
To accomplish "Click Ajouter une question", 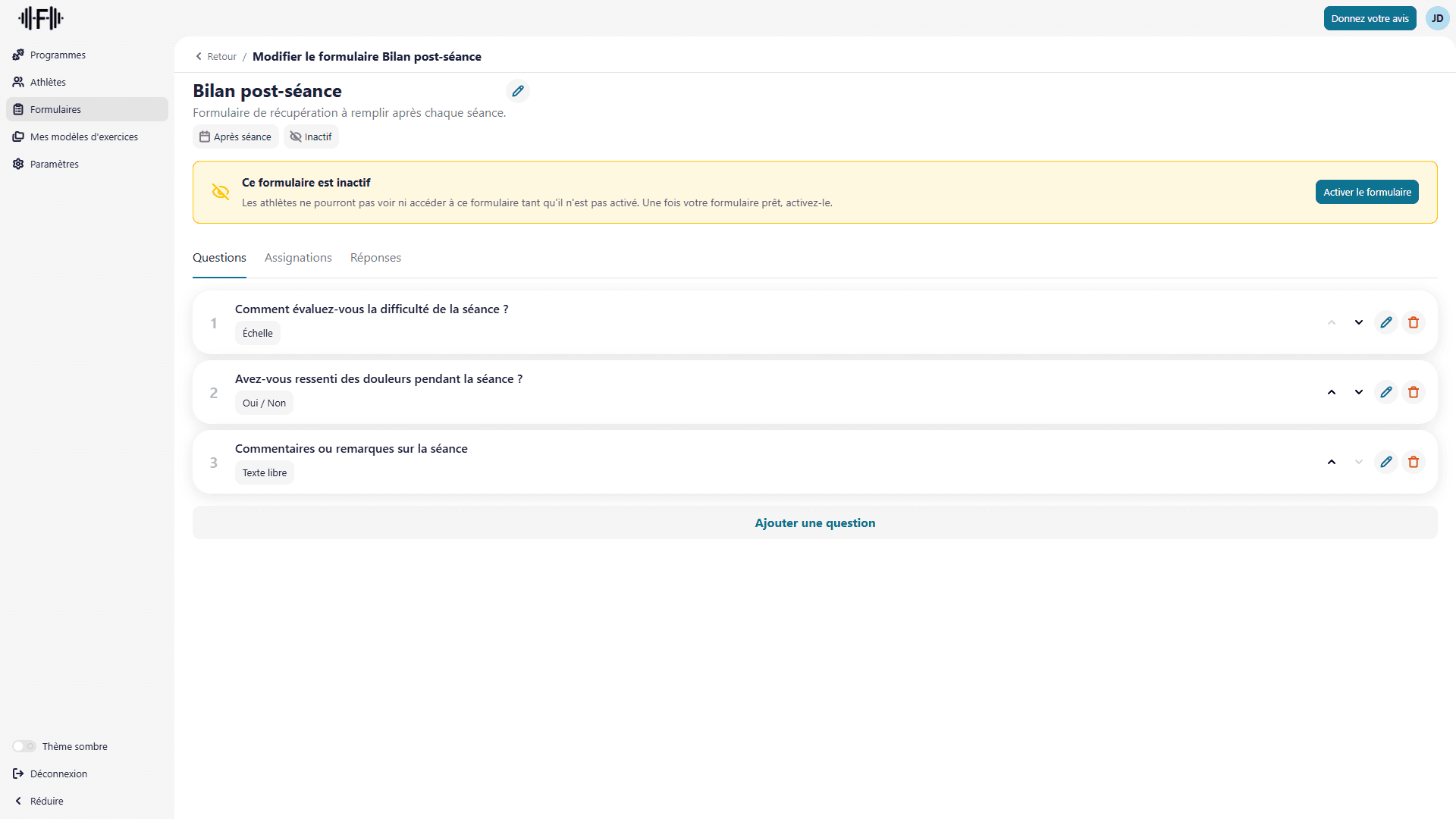I will pos(814,522).
